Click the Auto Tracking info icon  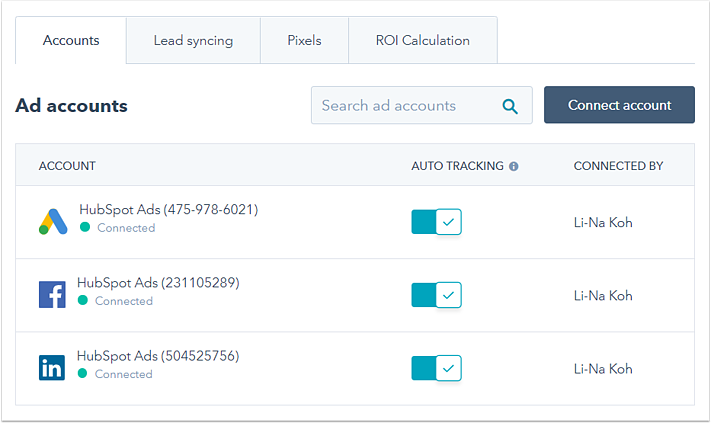point(514,166)
